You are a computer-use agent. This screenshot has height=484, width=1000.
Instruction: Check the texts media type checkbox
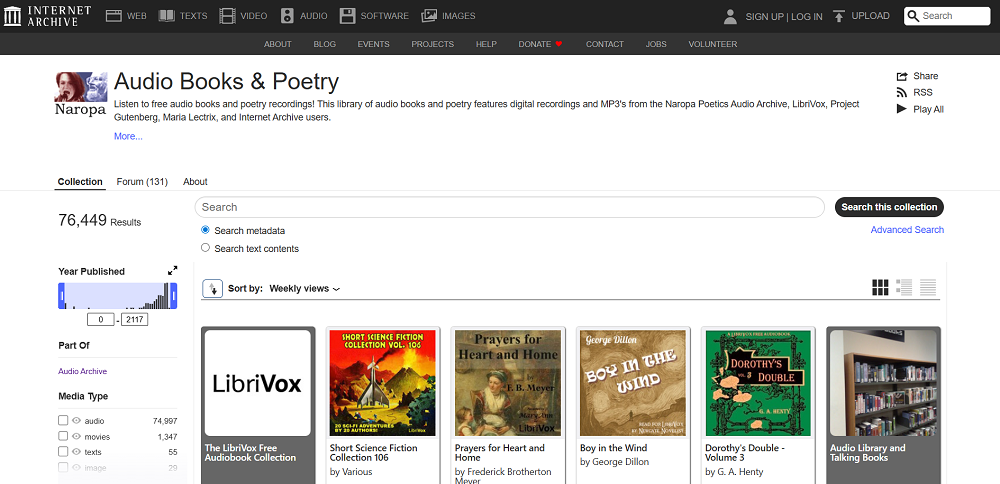[x=62, y=451]
